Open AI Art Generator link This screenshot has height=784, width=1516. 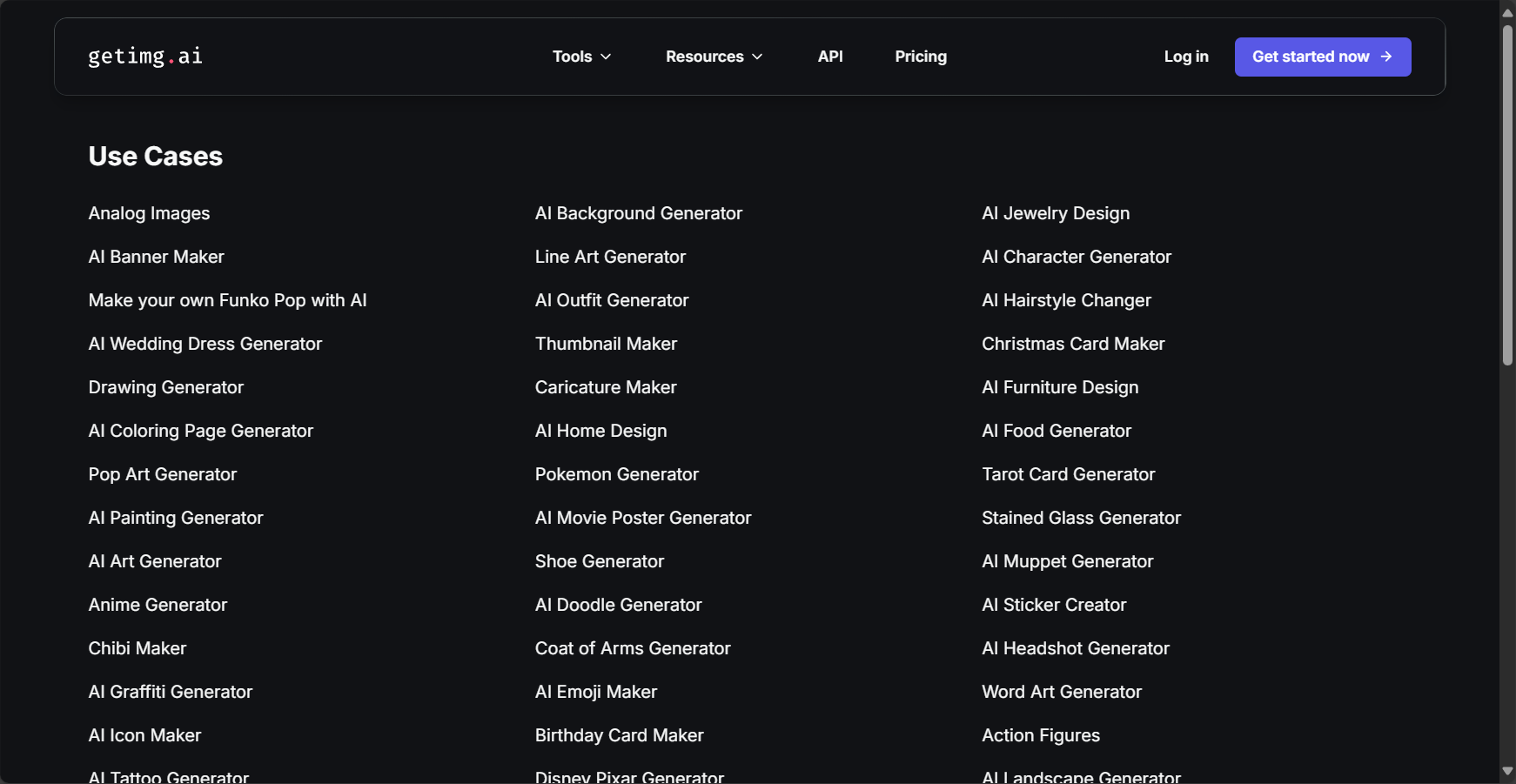[155, 561]
